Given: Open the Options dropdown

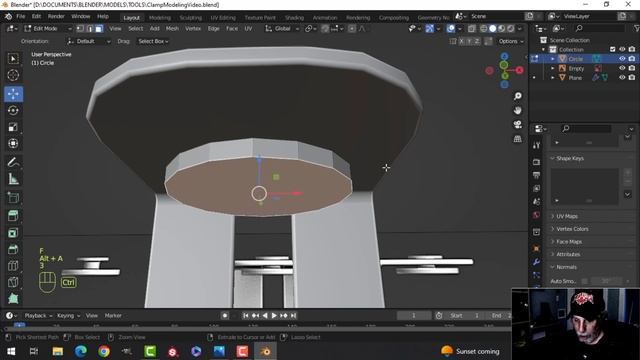Looking at the screenshot, I should point(511,41).
